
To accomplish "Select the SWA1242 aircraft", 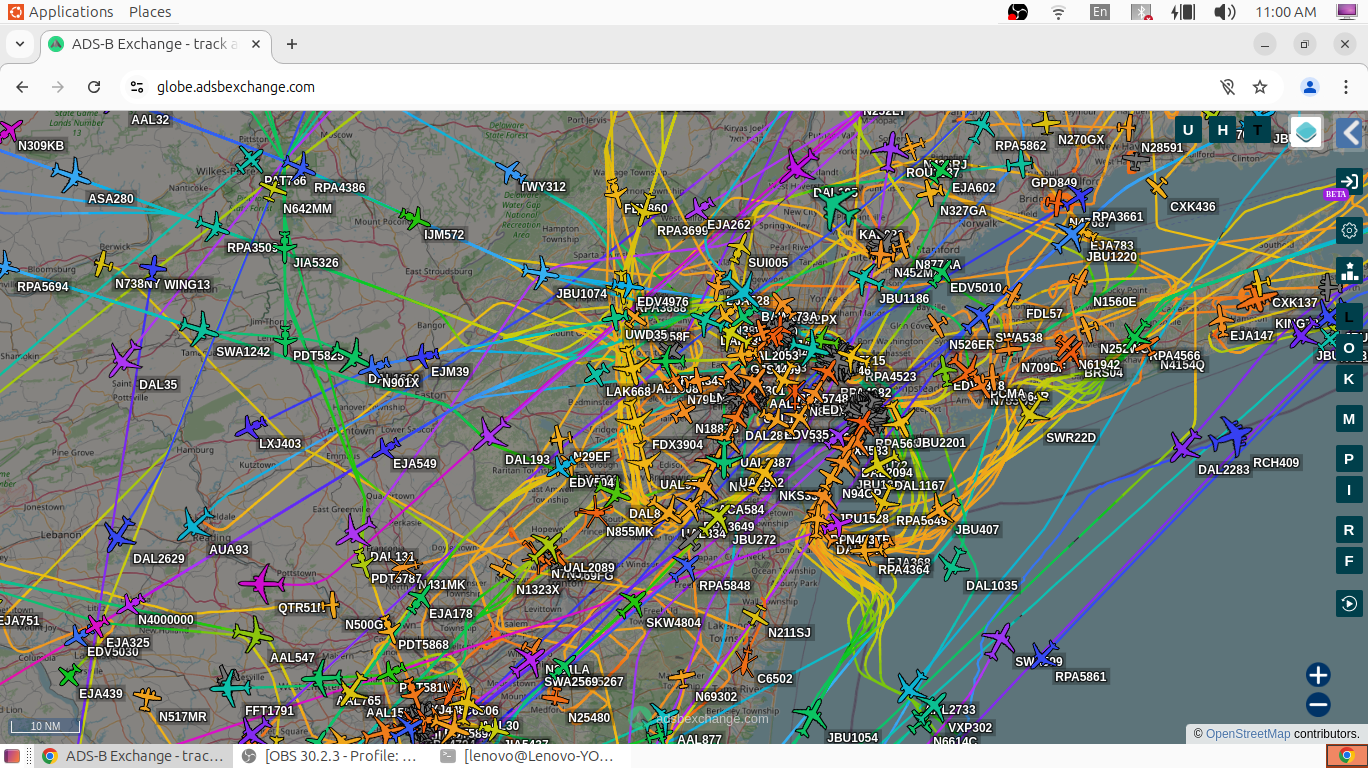I will click(198, 328).
